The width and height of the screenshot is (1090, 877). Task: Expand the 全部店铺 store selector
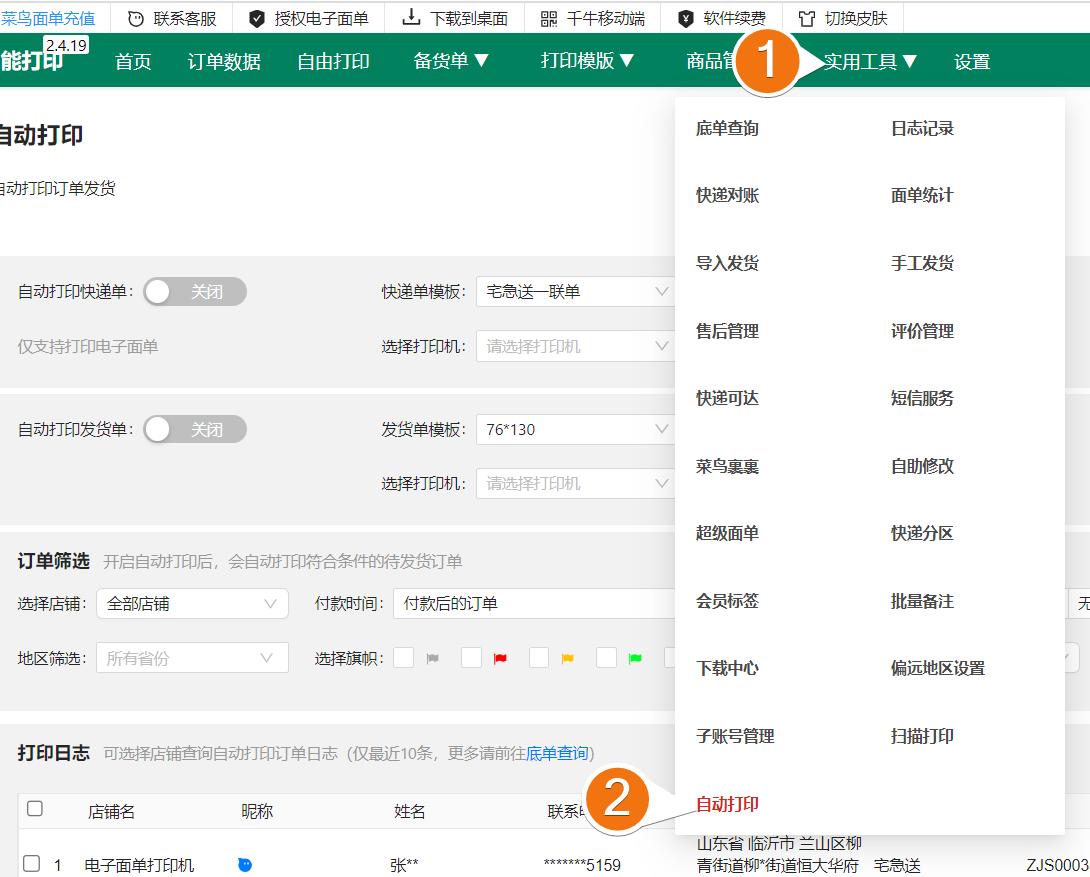[x=192, y=603]
